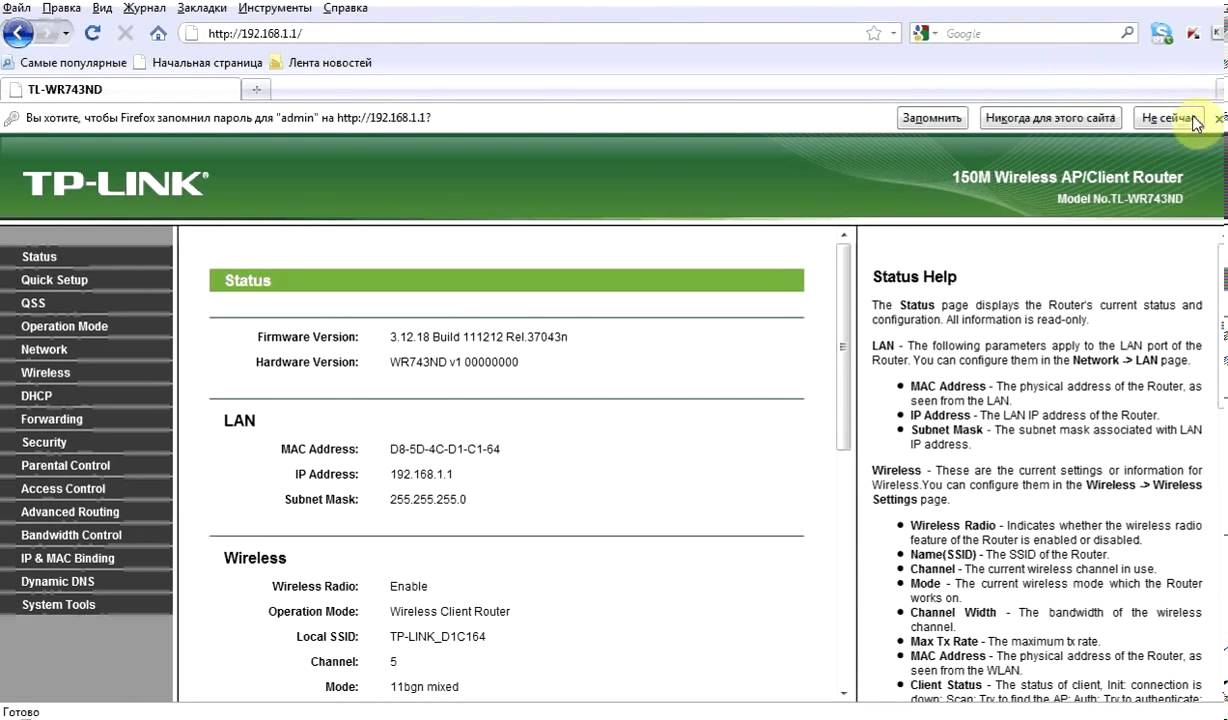Open System Tools in the sidebar
Image resolution: width=1228 pixels, height=720 pixels.
point(86,605)
